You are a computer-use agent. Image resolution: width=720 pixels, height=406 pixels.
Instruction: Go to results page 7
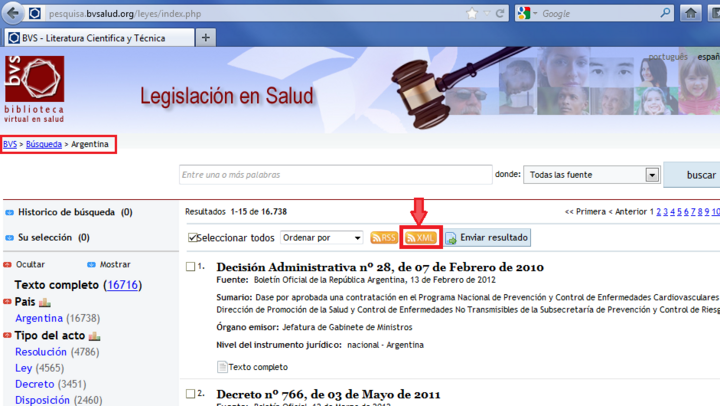click(693, 212)
